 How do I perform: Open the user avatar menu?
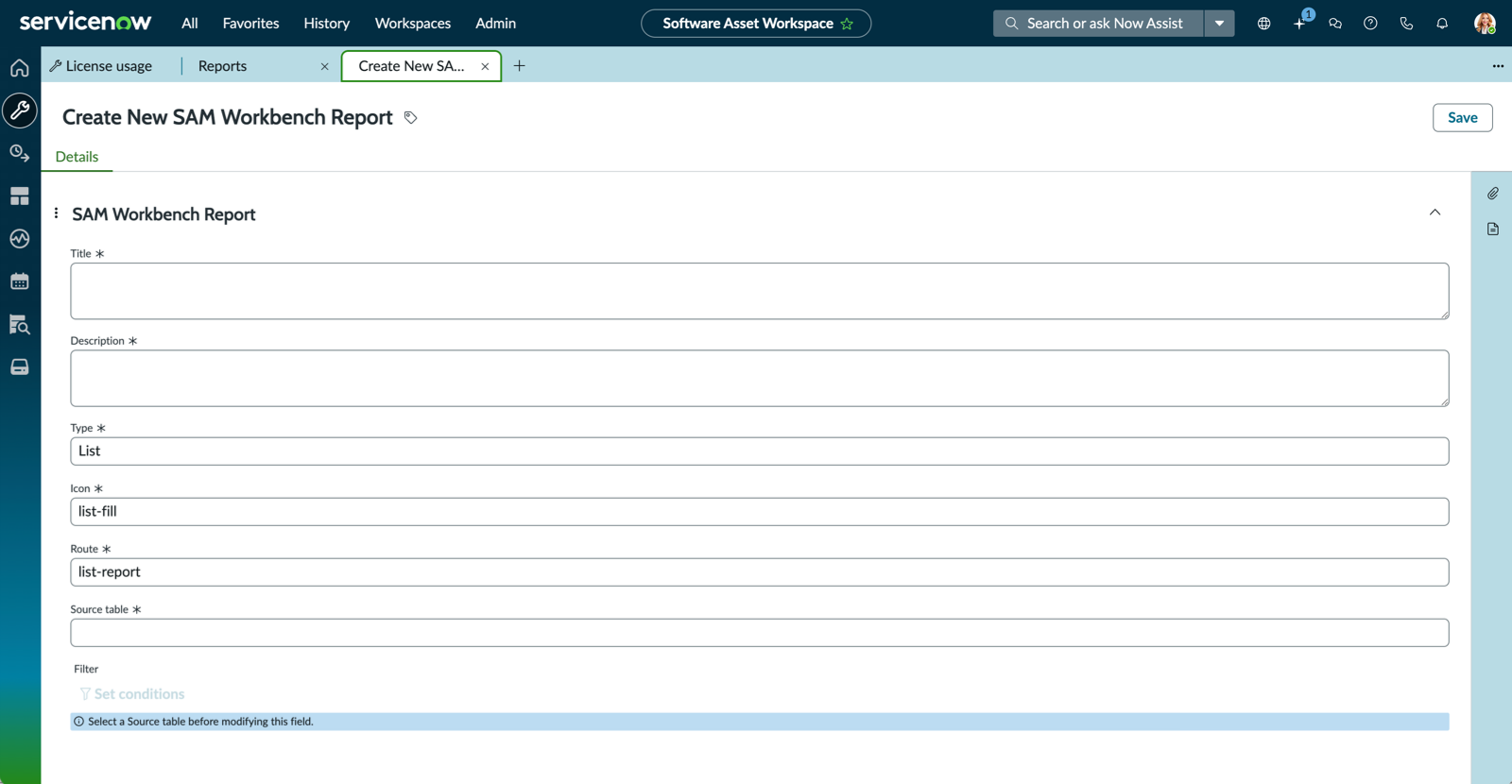coord(1485,24)
